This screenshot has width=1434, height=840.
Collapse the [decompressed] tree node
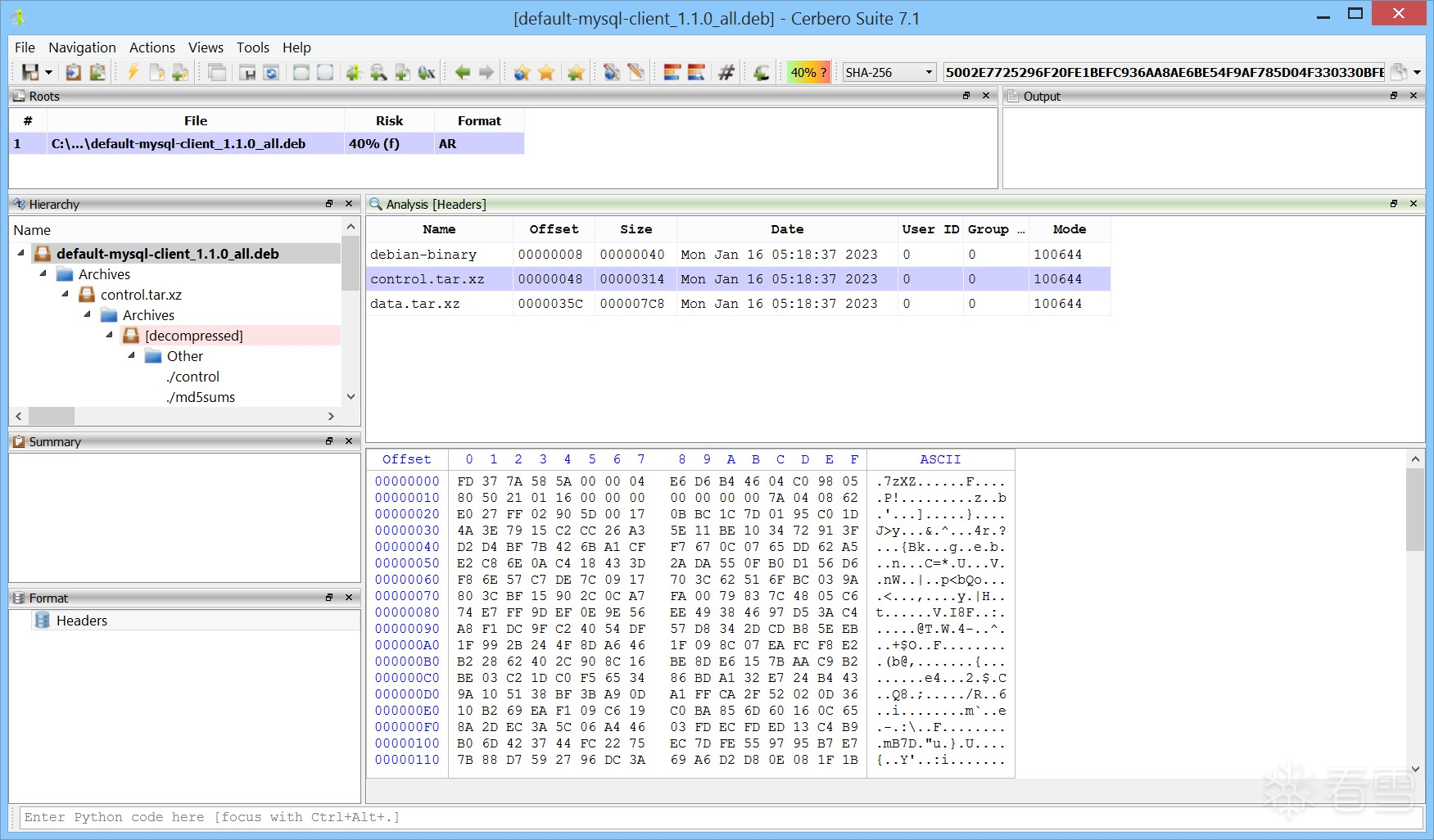click(110, 335)
